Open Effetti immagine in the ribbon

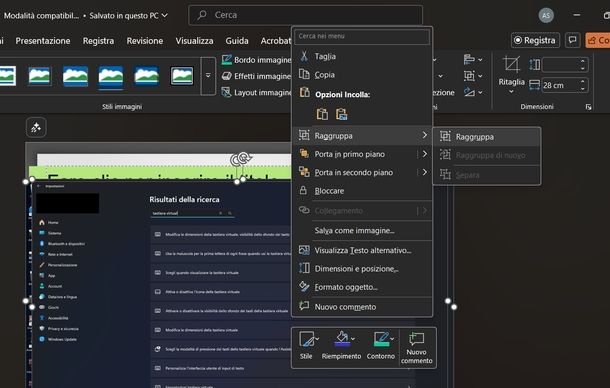click(x=256, y=76)
